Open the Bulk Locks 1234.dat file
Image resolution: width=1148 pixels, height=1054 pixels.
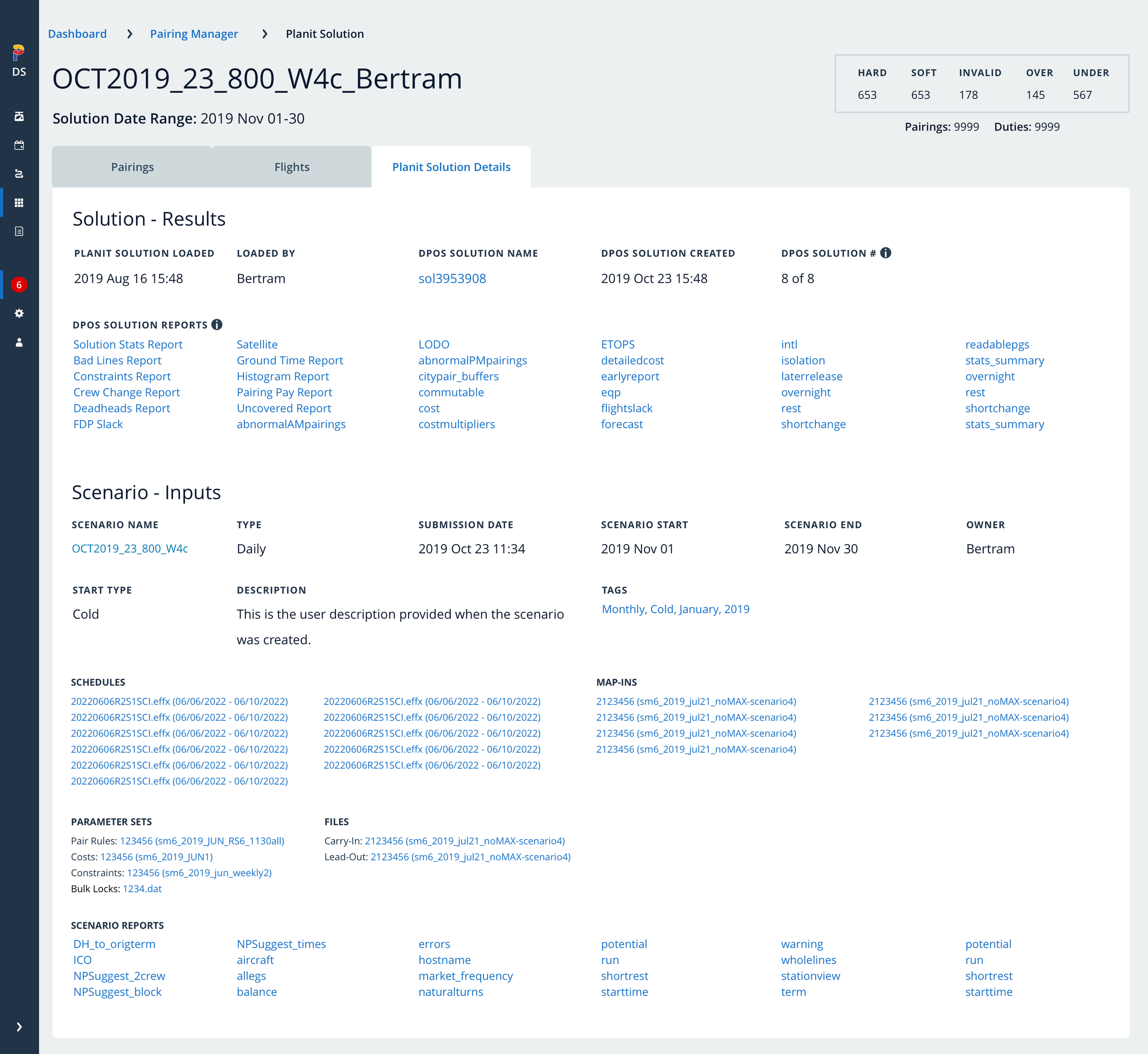click(142, 889)
